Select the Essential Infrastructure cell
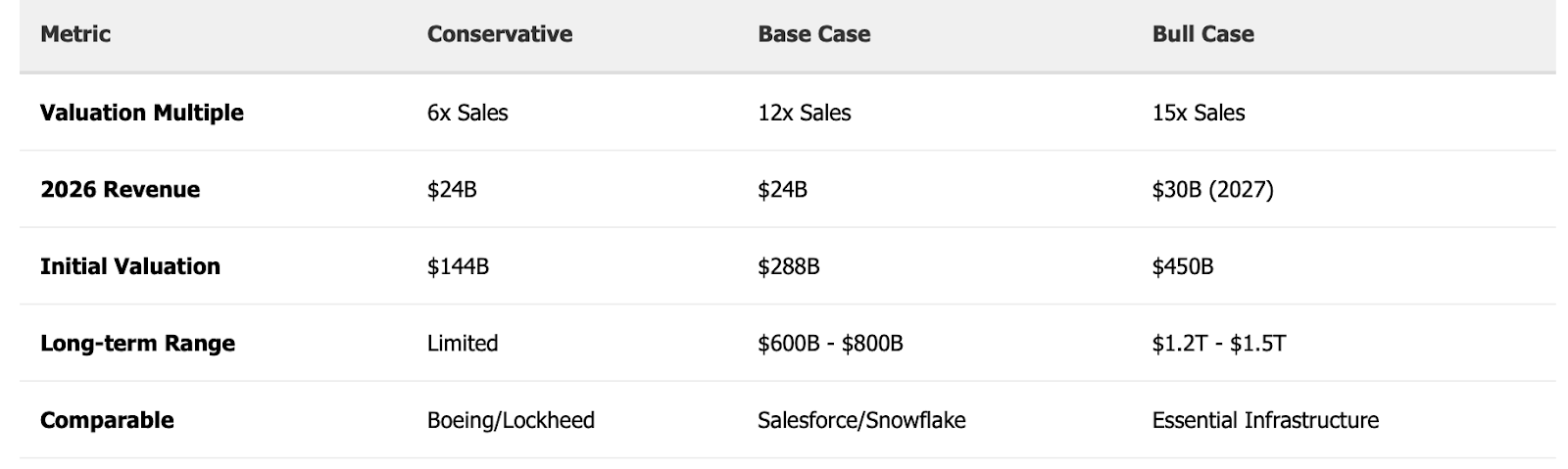Viewport: 1568px width, 469px height. point(1265,421)
